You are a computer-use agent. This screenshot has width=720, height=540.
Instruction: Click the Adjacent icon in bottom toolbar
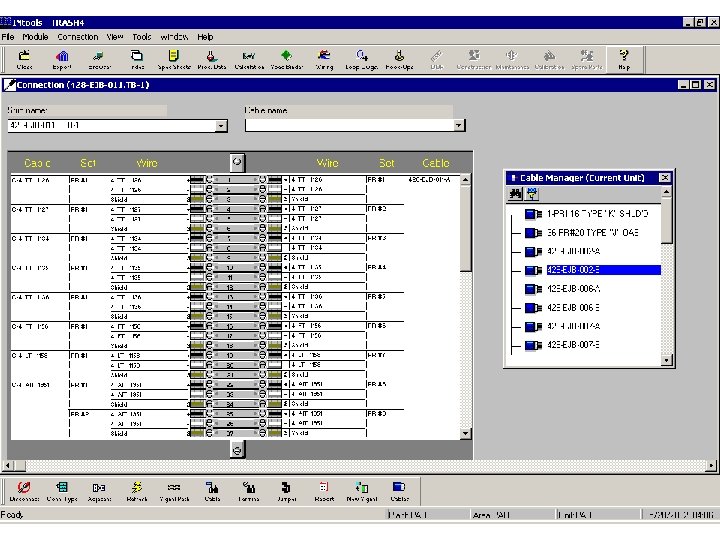point(99,491)
